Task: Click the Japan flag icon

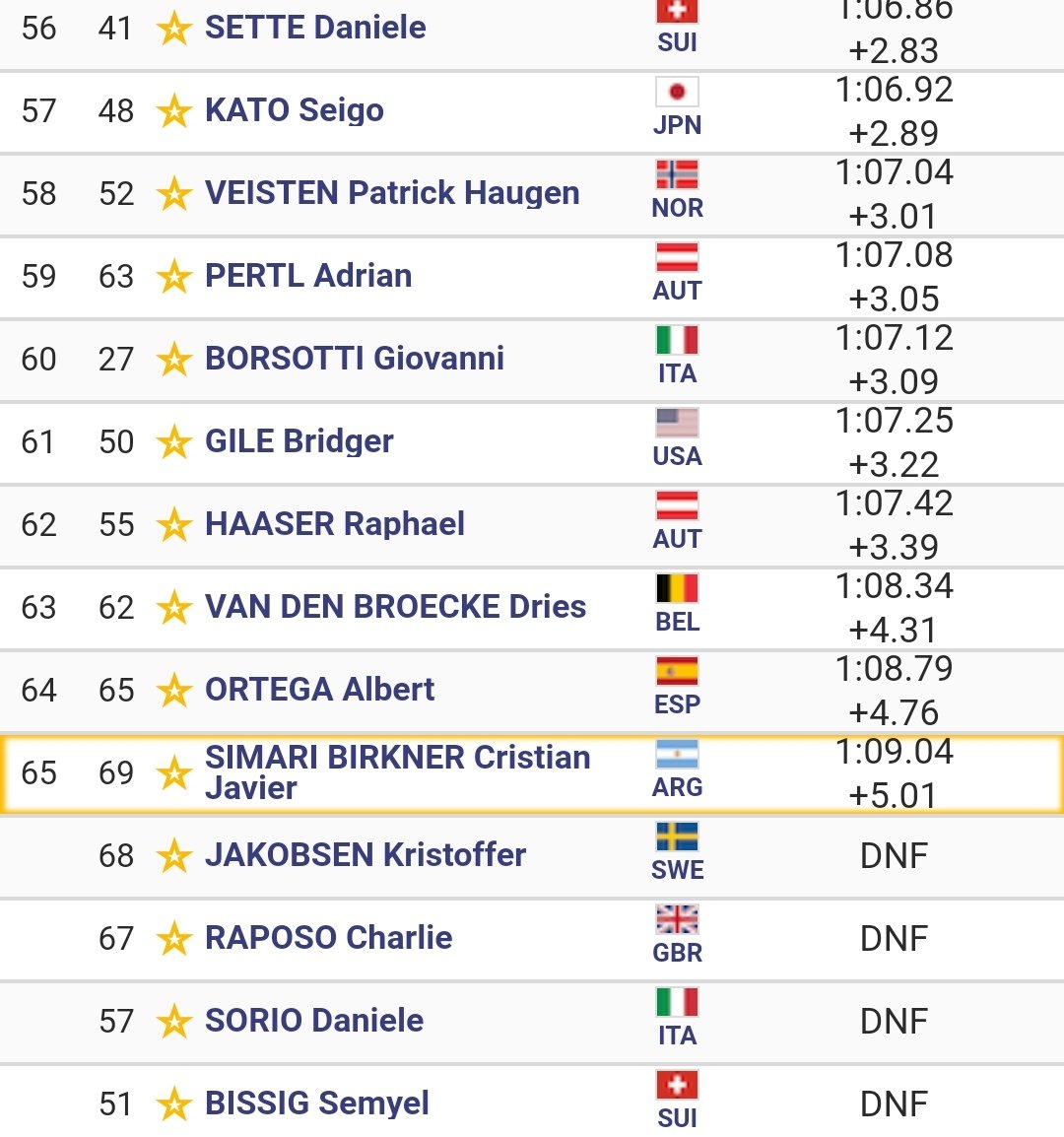Action: tap(677, 92)
